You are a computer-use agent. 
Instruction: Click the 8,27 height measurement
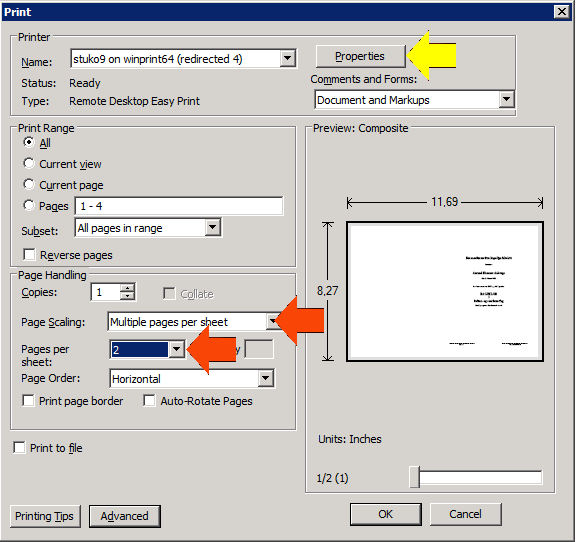coord(327,291)
